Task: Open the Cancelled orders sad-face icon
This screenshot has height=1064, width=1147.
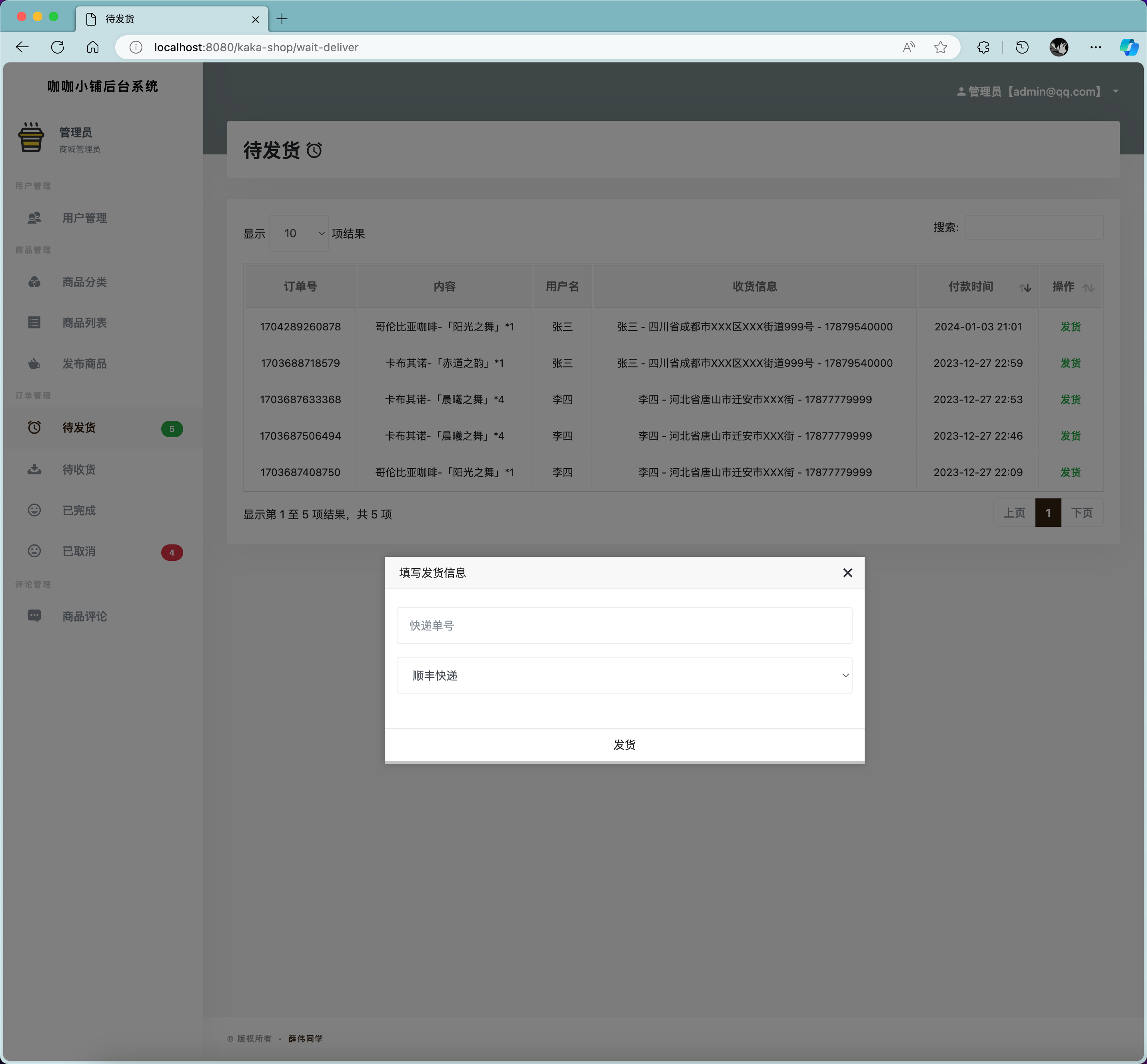Action: (34, 551)
